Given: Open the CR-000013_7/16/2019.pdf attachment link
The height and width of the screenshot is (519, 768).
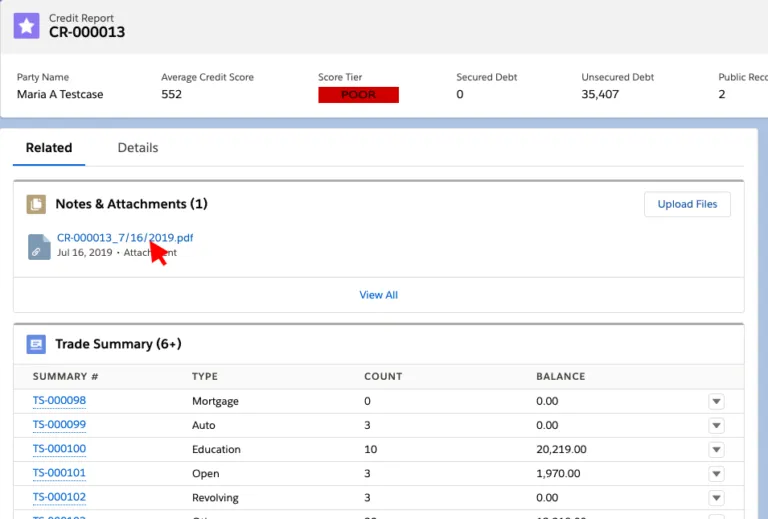Looking at the screenshot, I should pyautogui.click(x=125, y=237).
